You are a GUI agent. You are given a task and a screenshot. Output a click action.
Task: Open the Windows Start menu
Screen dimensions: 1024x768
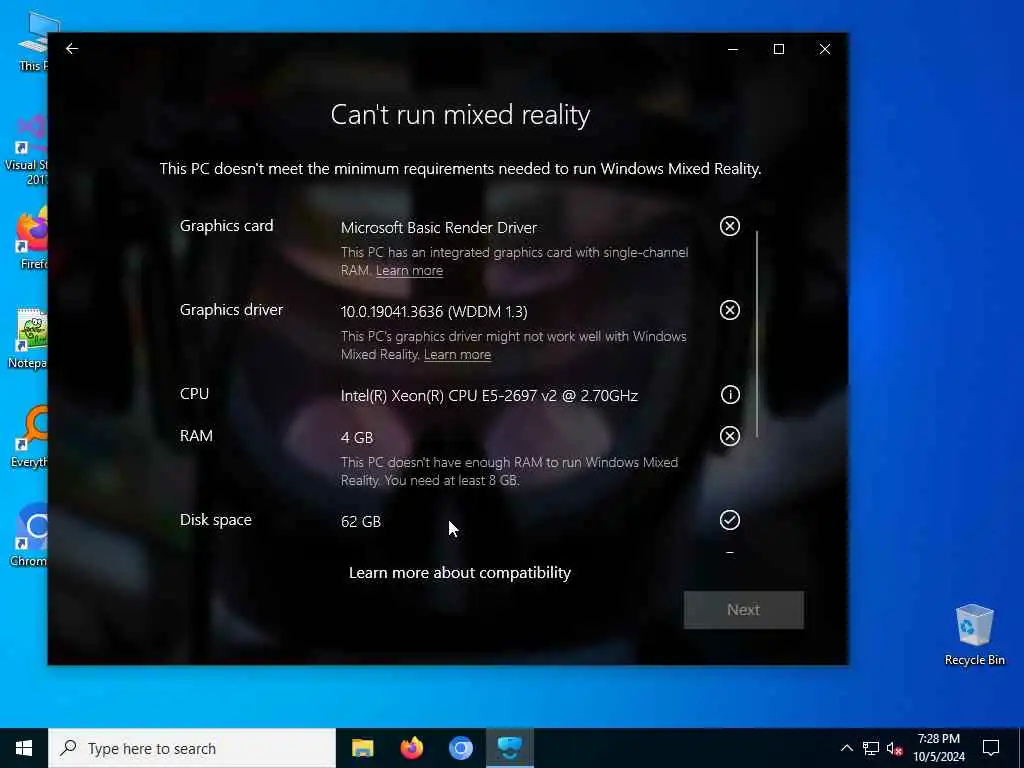[x=24, y=748]
